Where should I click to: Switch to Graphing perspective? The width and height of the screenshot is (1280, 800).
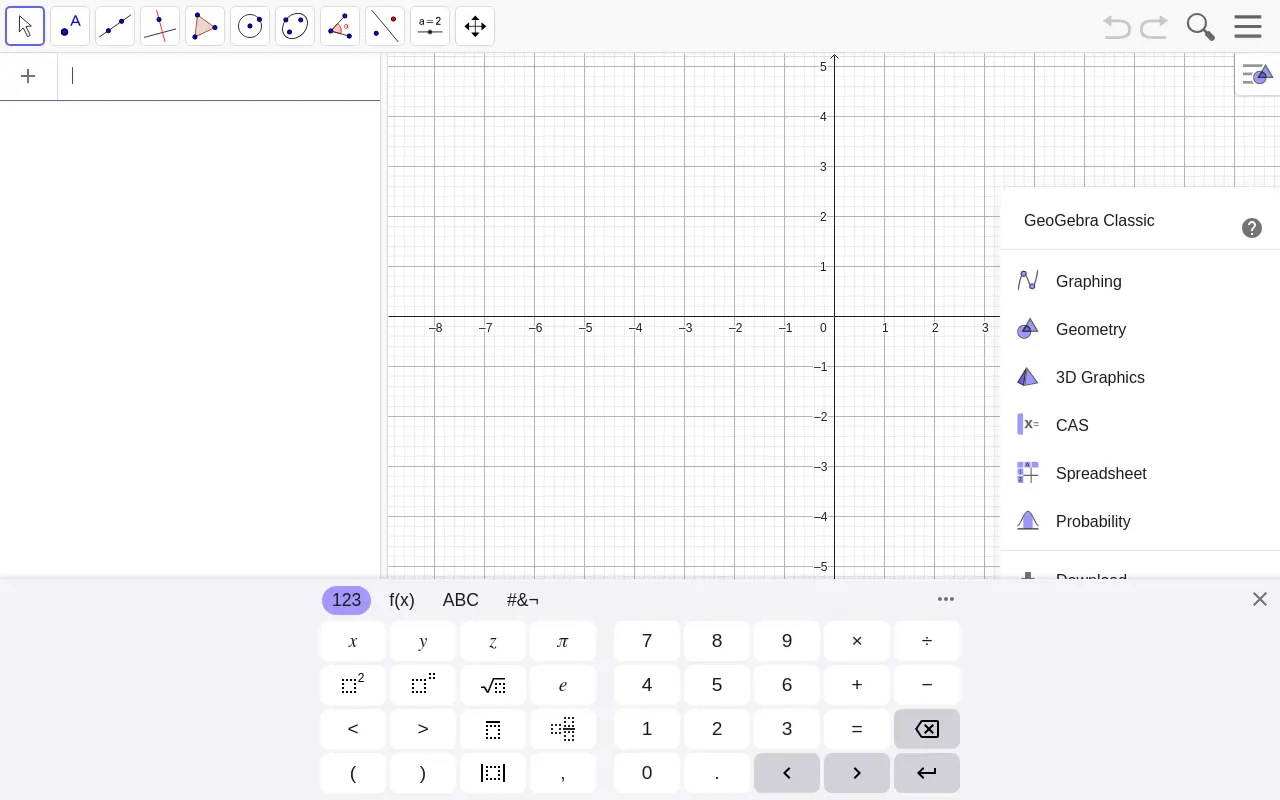pyautogui.click(x=1140, y=281)
